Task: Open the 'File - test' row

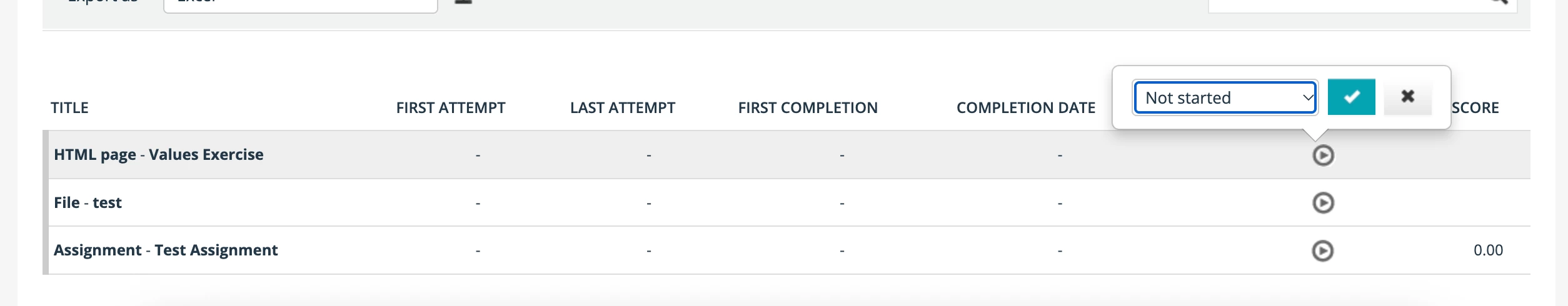Action: pos(88,203)
